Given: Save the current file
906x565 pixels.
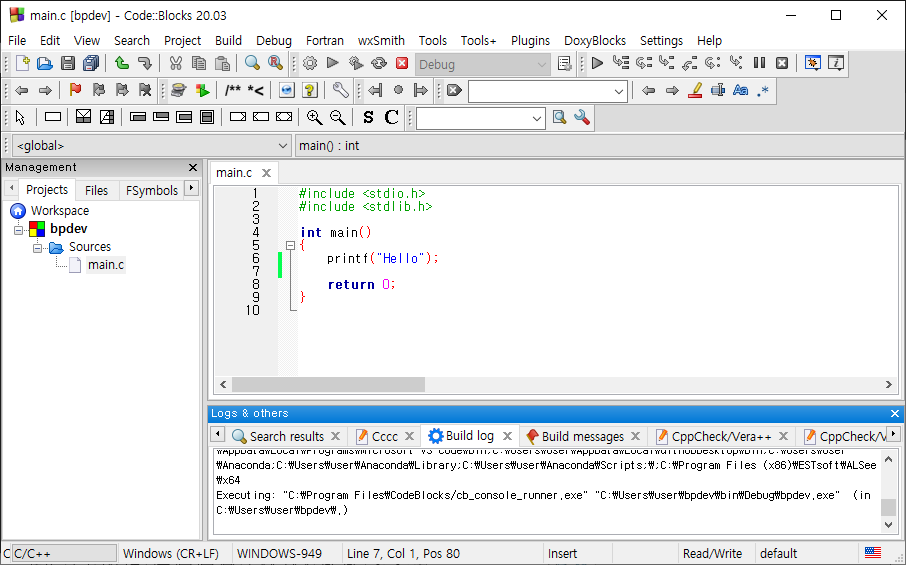Looking at the screenshot, I should 68,63.
